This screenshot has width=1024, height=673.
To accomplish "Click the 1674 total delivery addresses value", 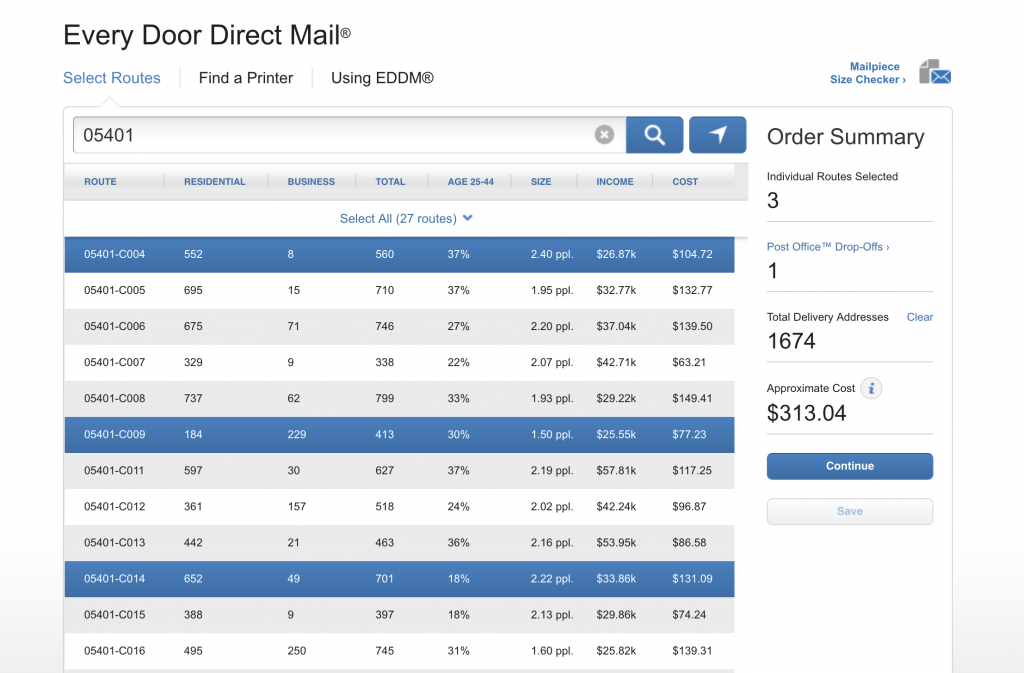I will 791,341.
